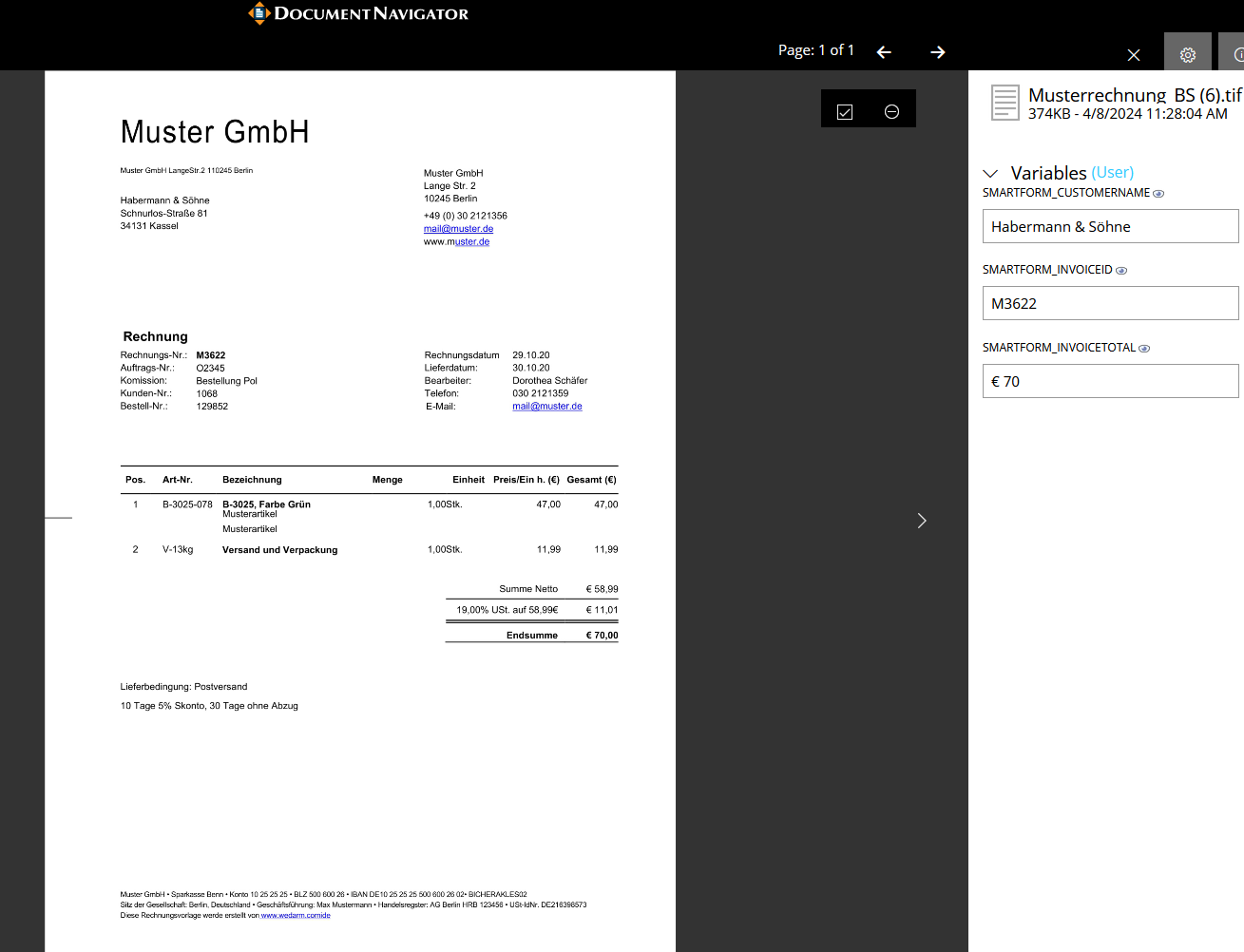
Task: Go to the previous page arrow
Action: point(884,52)
